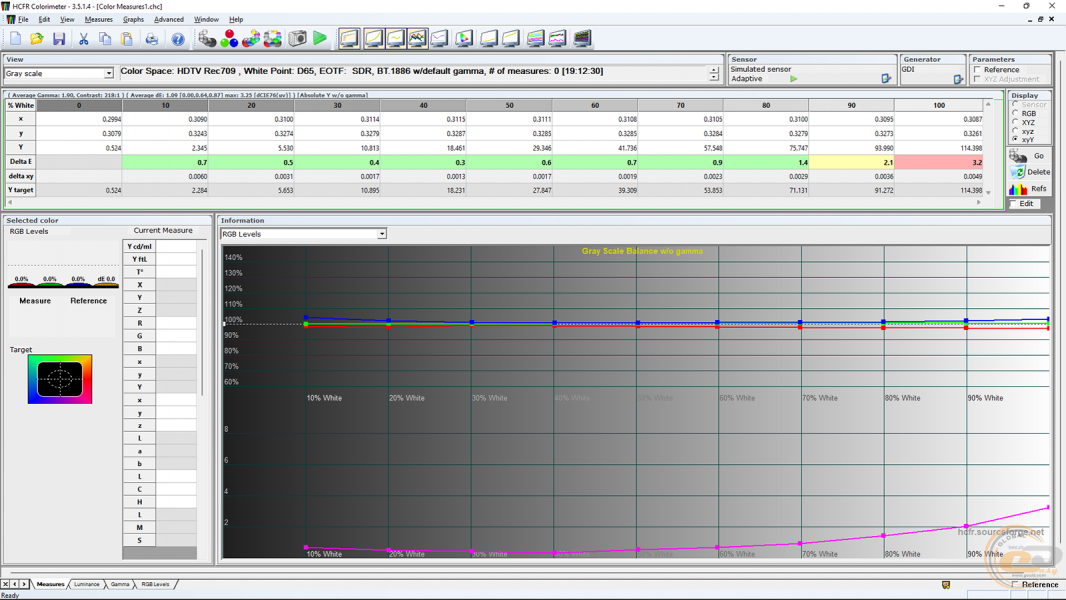Open the RGB Levels information dropdown

pos(381,234)
